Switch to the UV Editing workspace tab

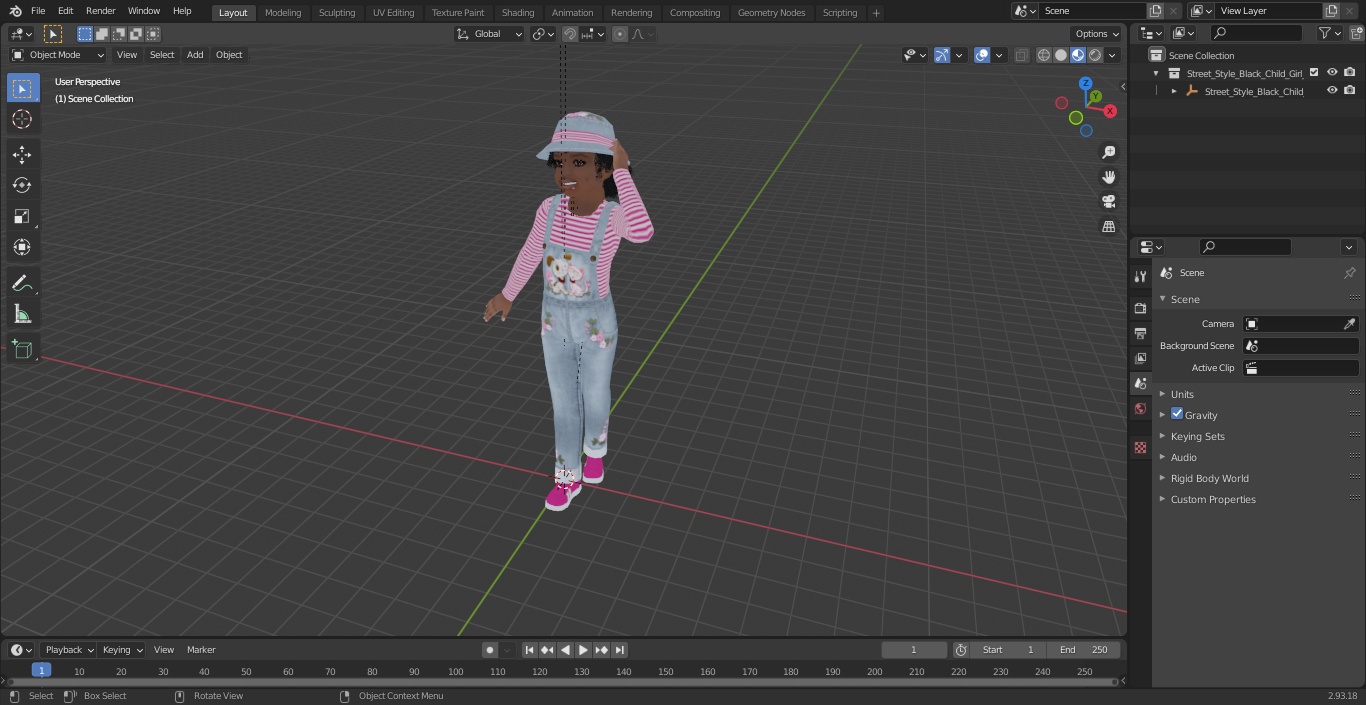393,12
